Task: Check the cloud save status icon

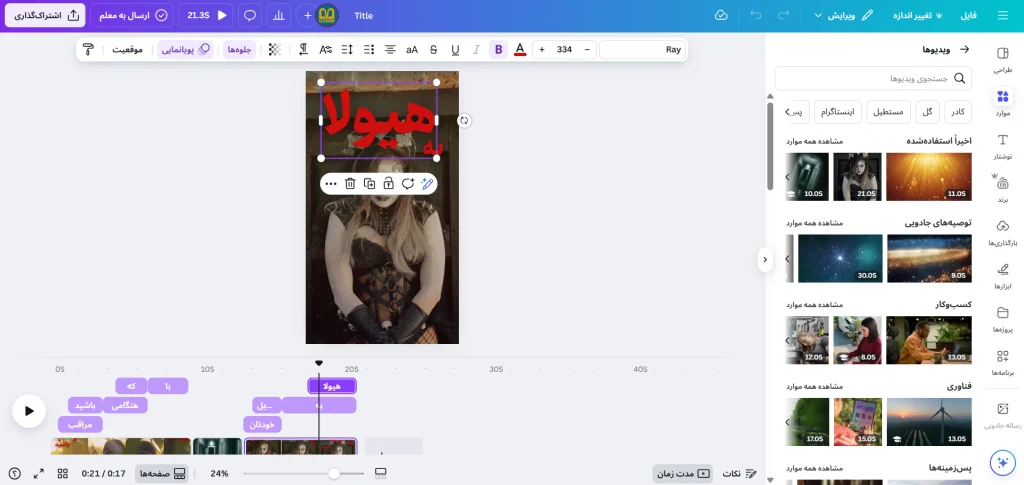Action: click(x=721, y=15)
